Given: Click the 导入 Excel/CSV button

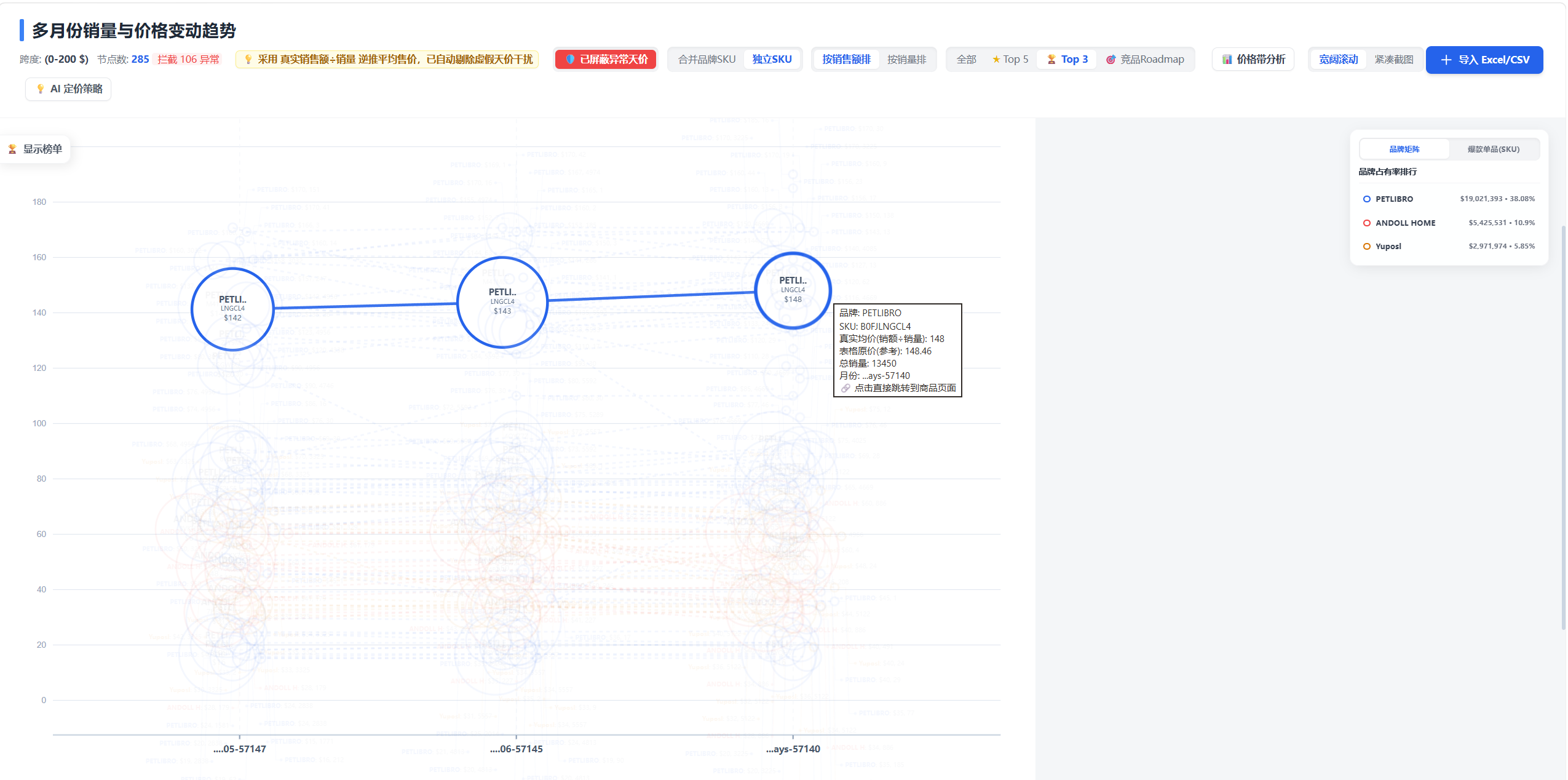Looking at the screenshot, I should tap(1484, 60).
